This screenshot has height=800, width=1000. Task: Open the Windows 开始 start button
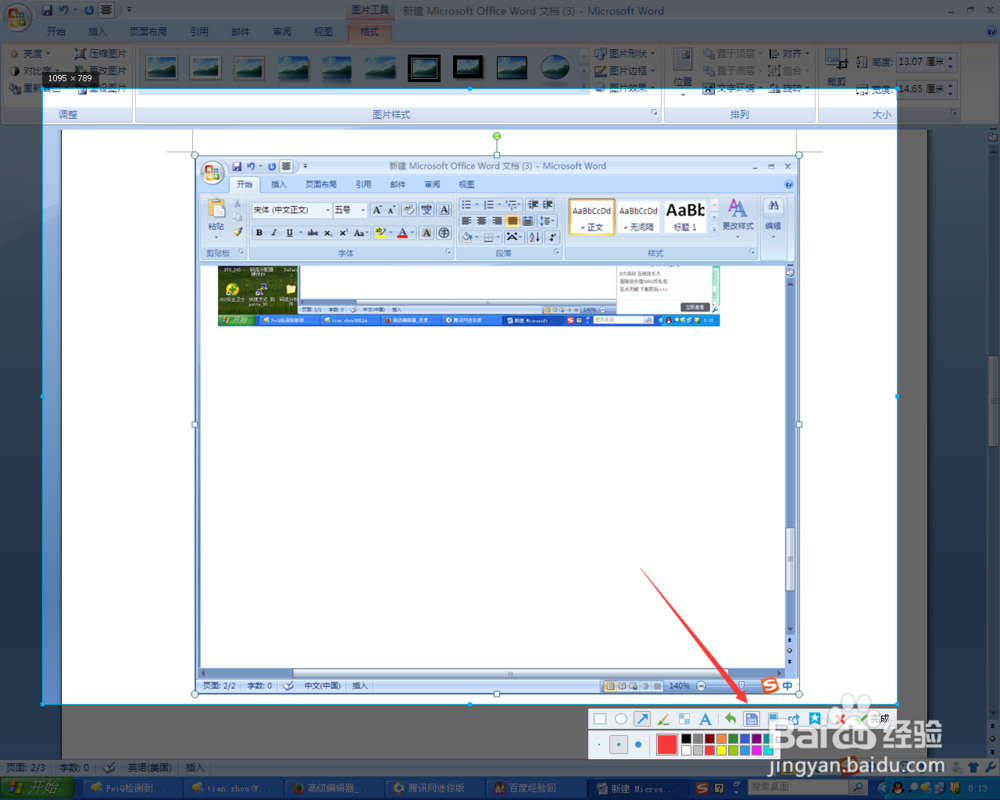[36, 788]
